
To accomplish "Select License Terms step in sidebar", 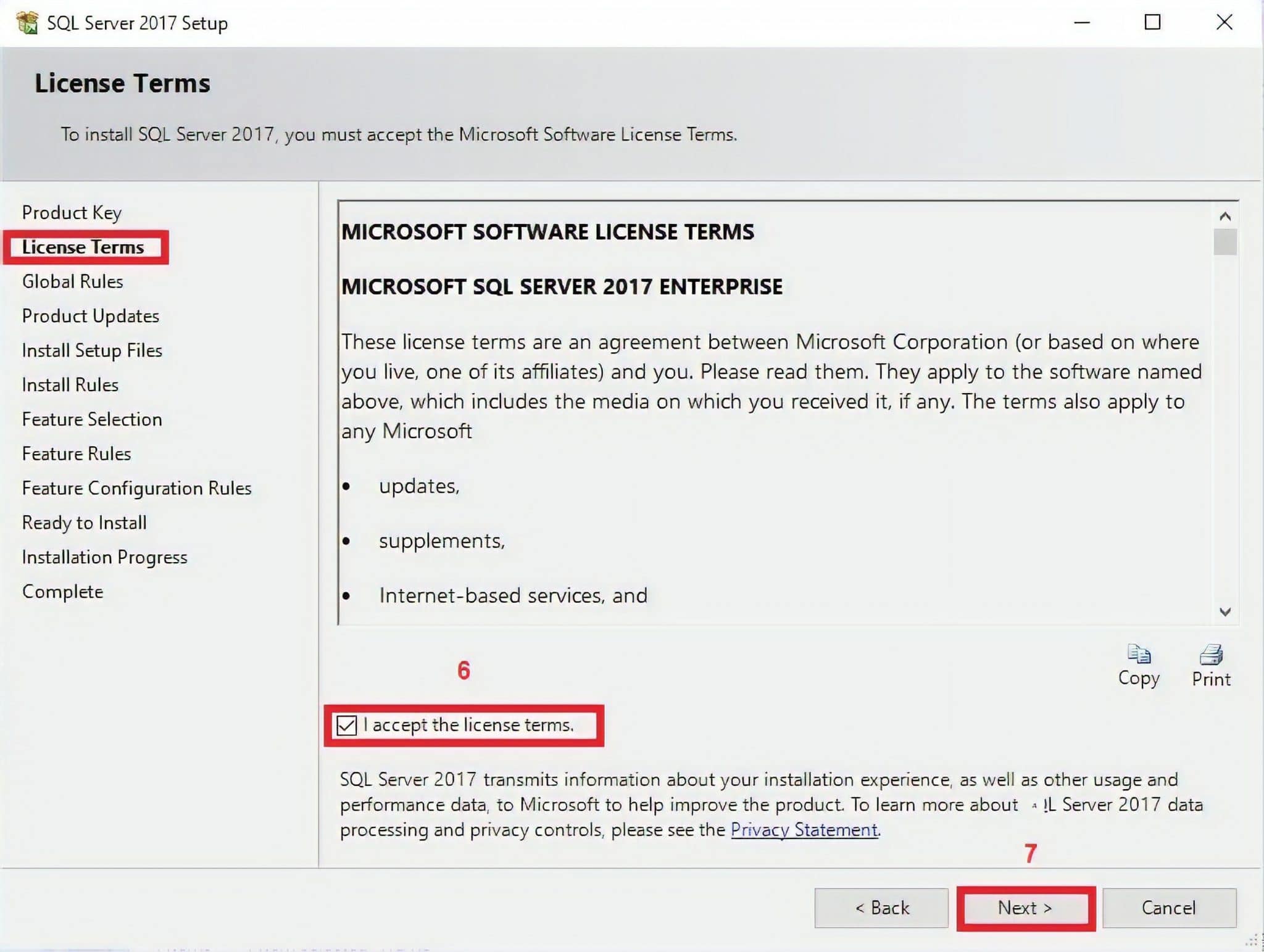I will pos(83,247).
